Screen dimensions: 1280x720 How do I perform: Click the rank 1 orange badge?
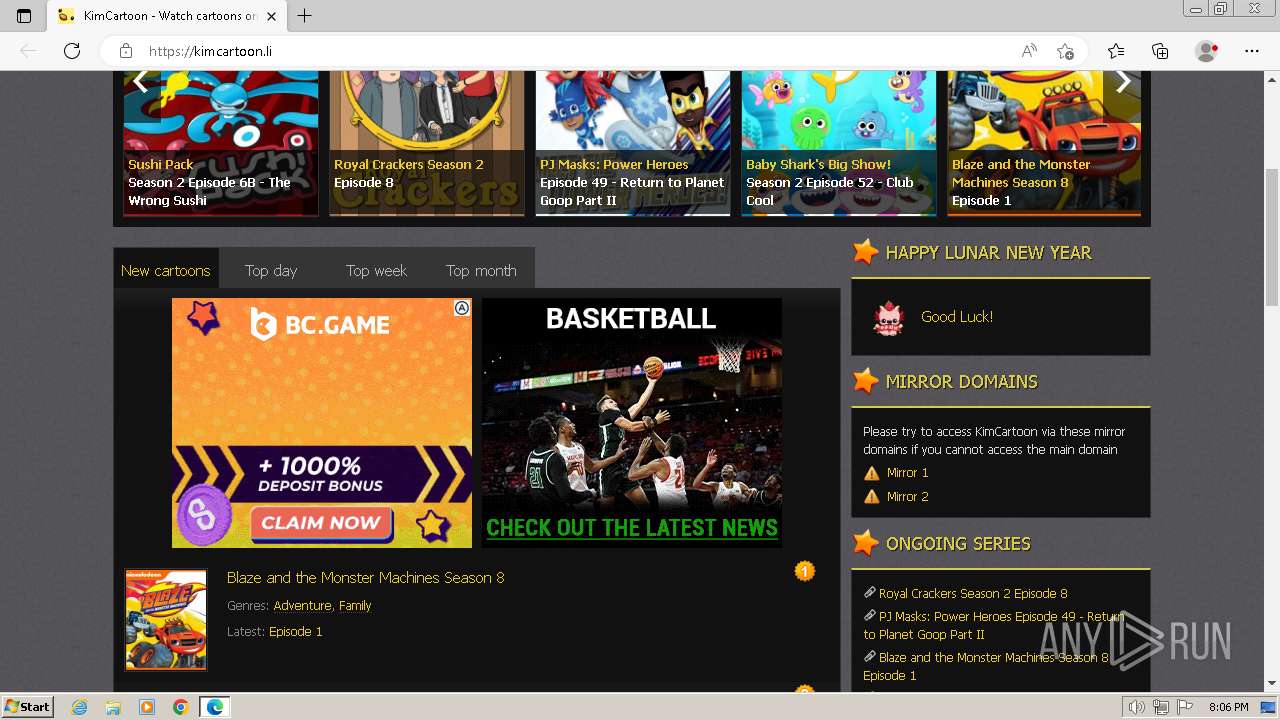(805, 571)
